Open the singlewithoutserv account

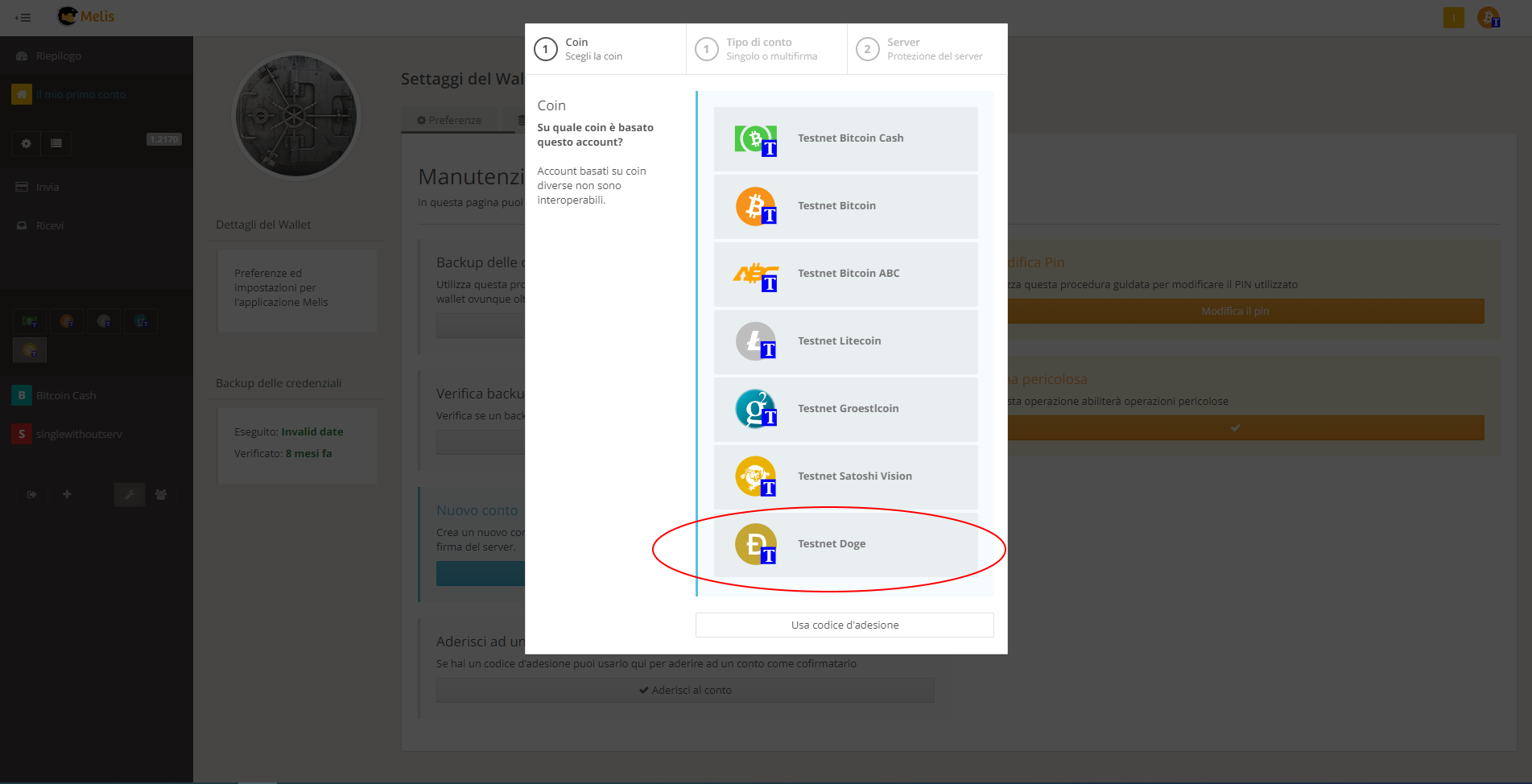click(97, 434)
